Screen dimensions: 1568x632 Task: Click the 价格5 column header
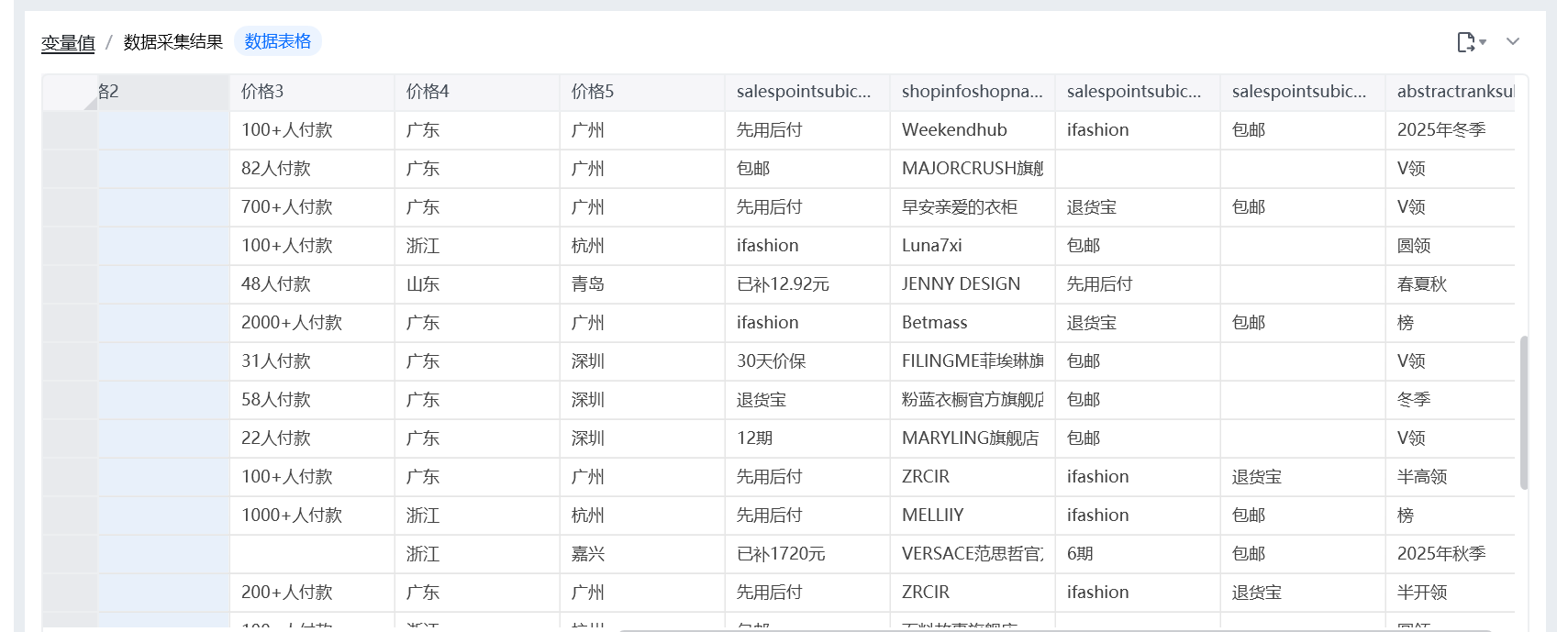642,92
